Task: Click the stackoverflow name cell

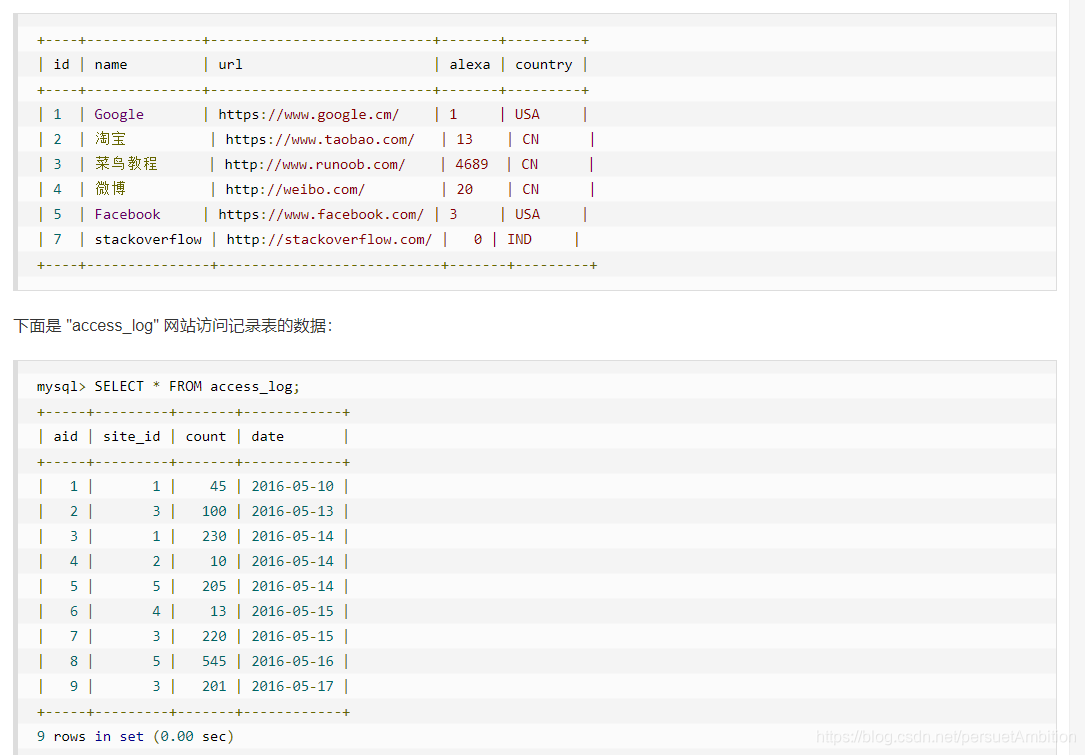Action: [x=148, y=239]
